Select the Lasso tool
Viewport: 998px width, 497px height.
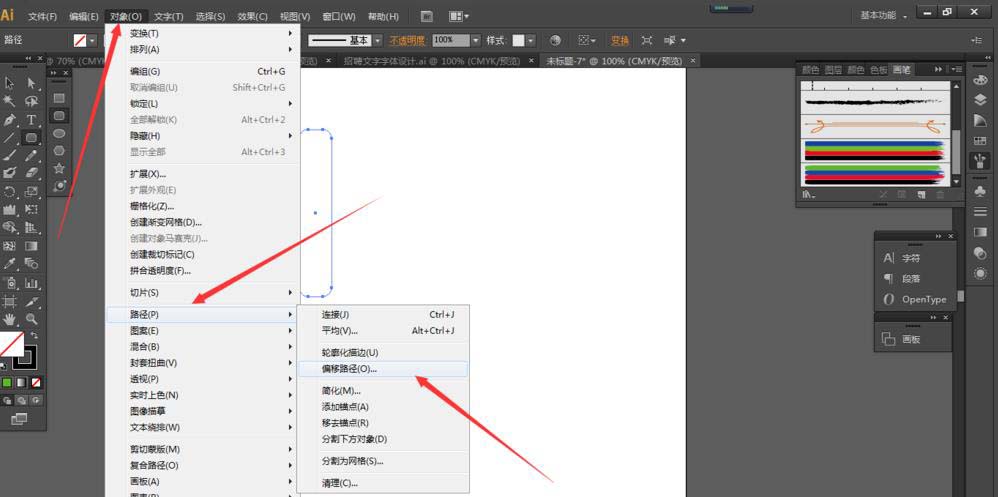pyautogui.click(x=31, y=101)
